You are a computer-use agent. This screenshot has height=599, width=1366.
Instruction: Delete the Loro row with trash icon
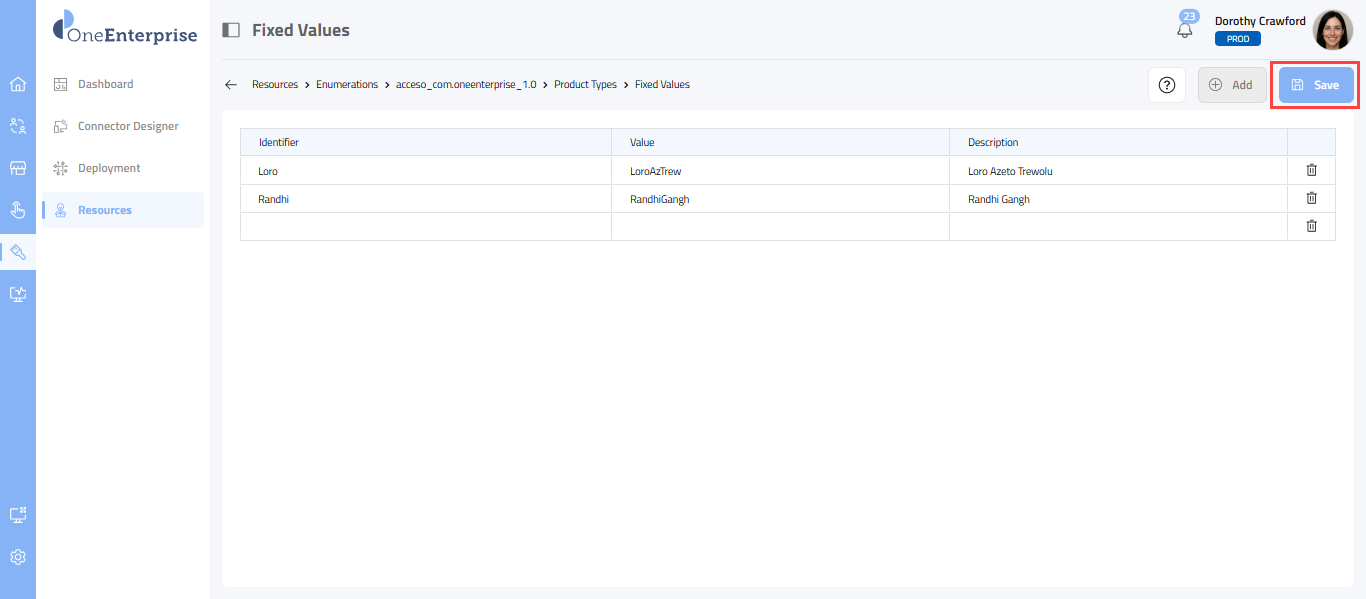coord(1311,170)
